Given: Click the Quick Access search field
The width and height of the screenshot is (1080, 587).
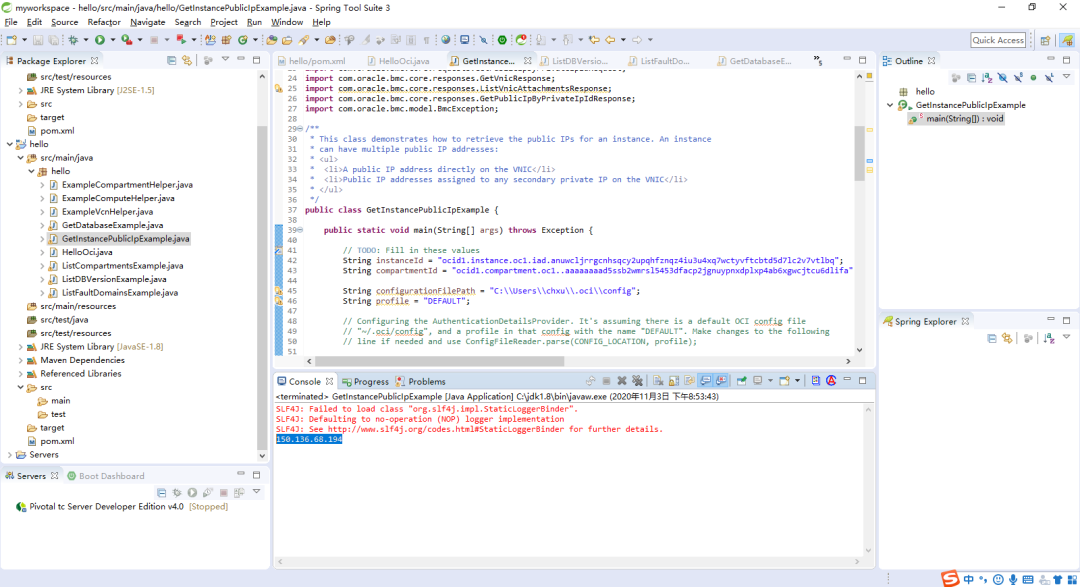Looking at the screenshot, I should (x=998, y=40).
